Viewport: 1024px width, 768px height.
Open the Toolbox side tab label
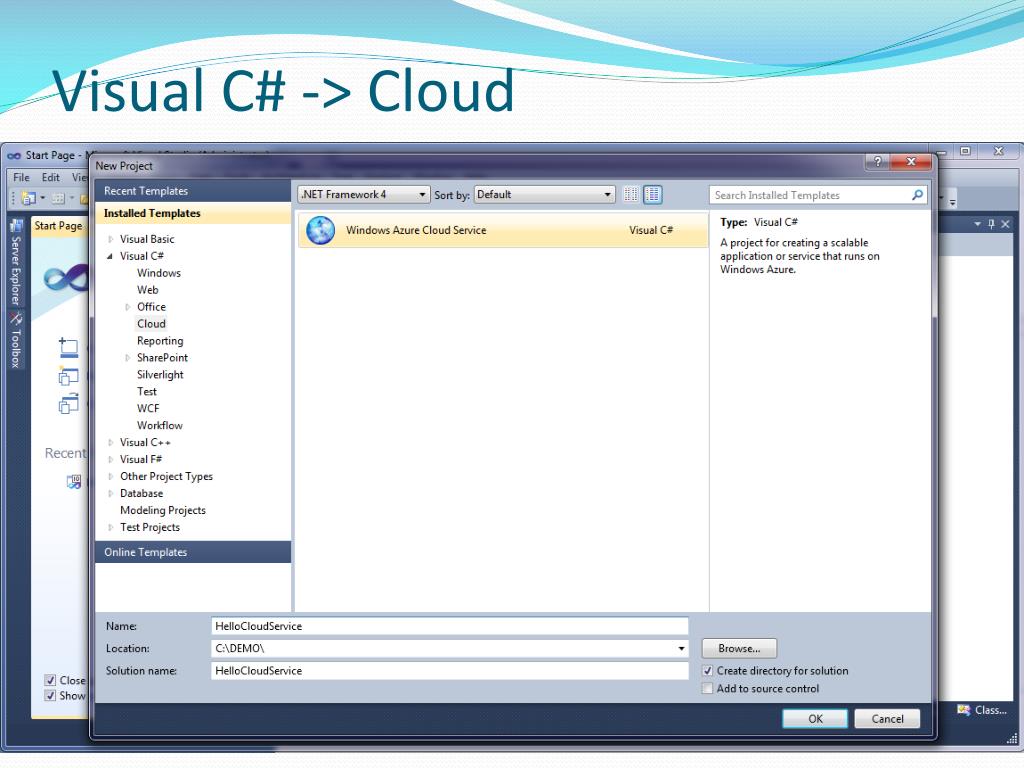(16, 348)
